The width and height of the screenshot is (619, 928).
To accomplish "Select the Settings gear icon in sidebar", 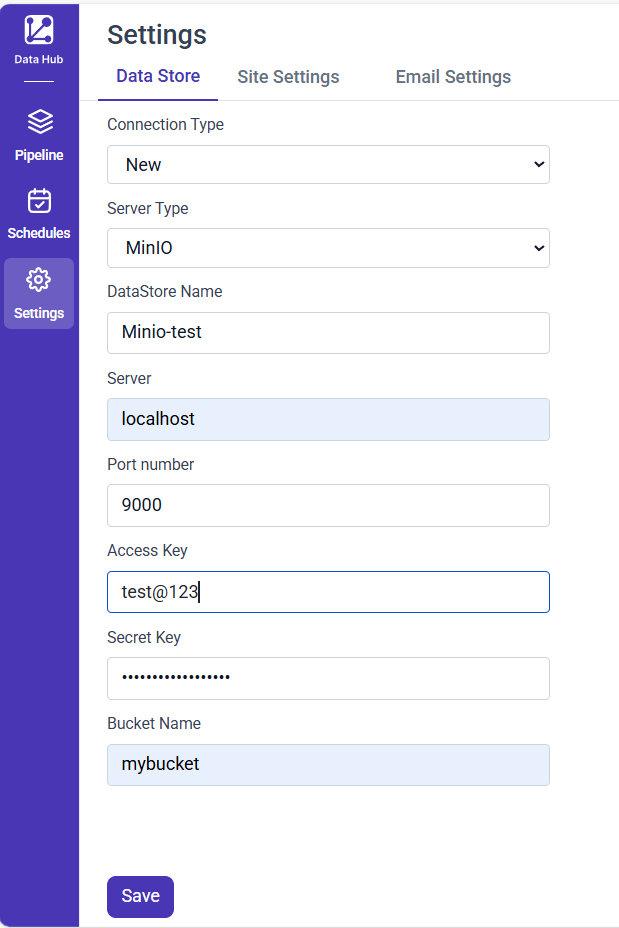I will click(39, 279).
